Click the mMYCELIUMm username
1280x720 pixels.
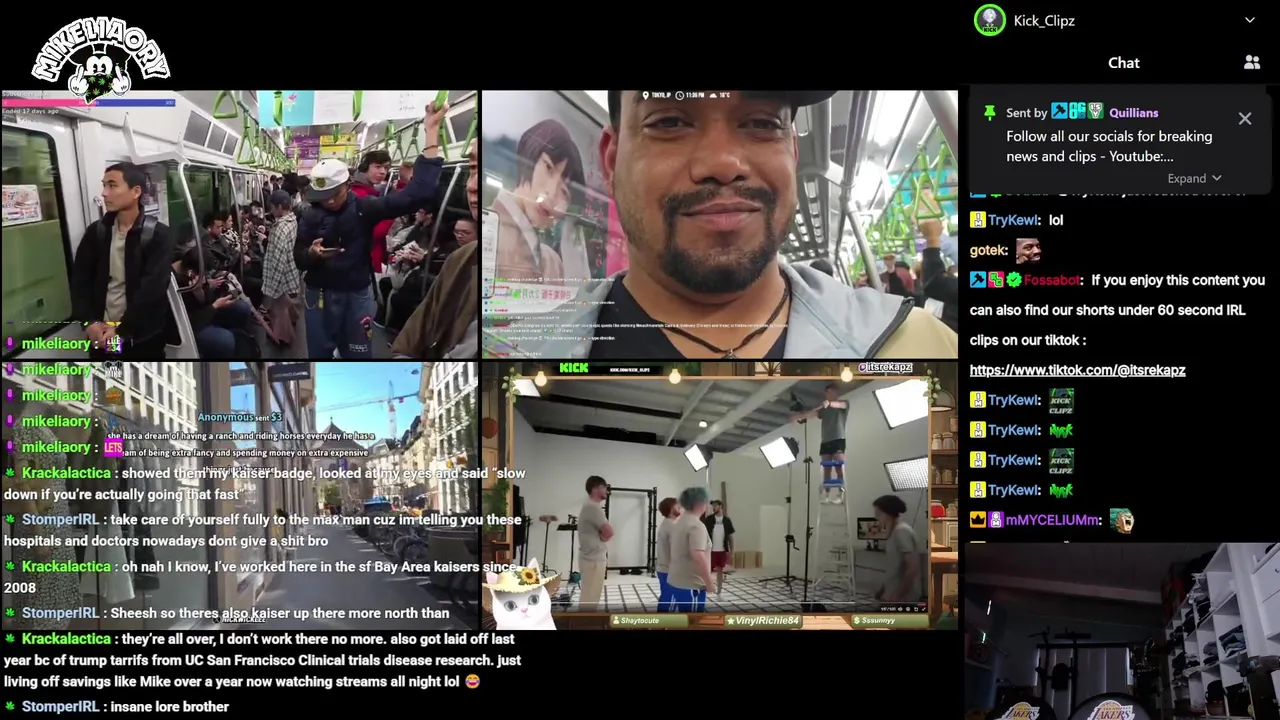[x=1054, y=520]
